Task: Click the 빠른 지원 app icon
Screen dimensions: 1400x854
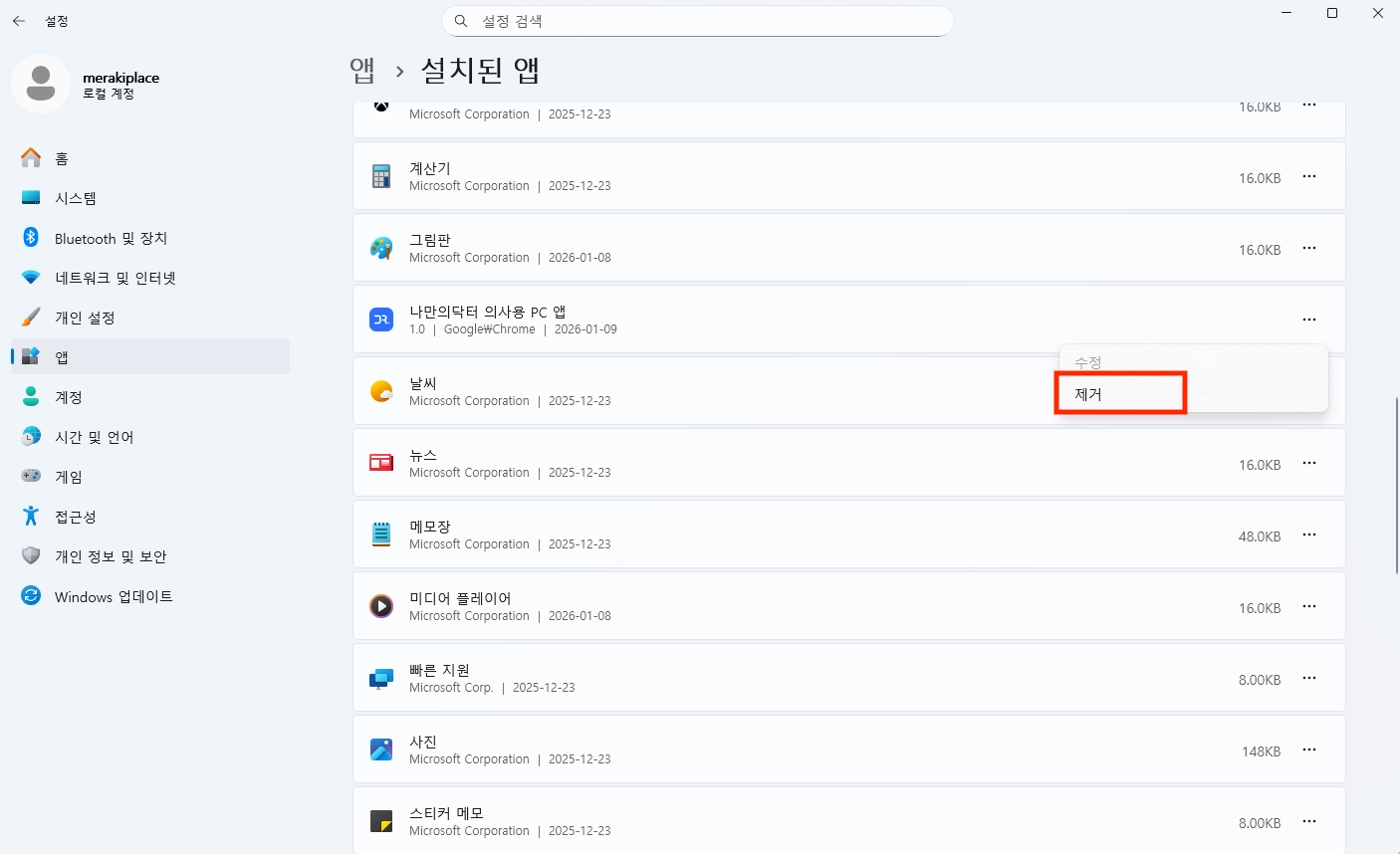Action: click(x=381, y=678)
